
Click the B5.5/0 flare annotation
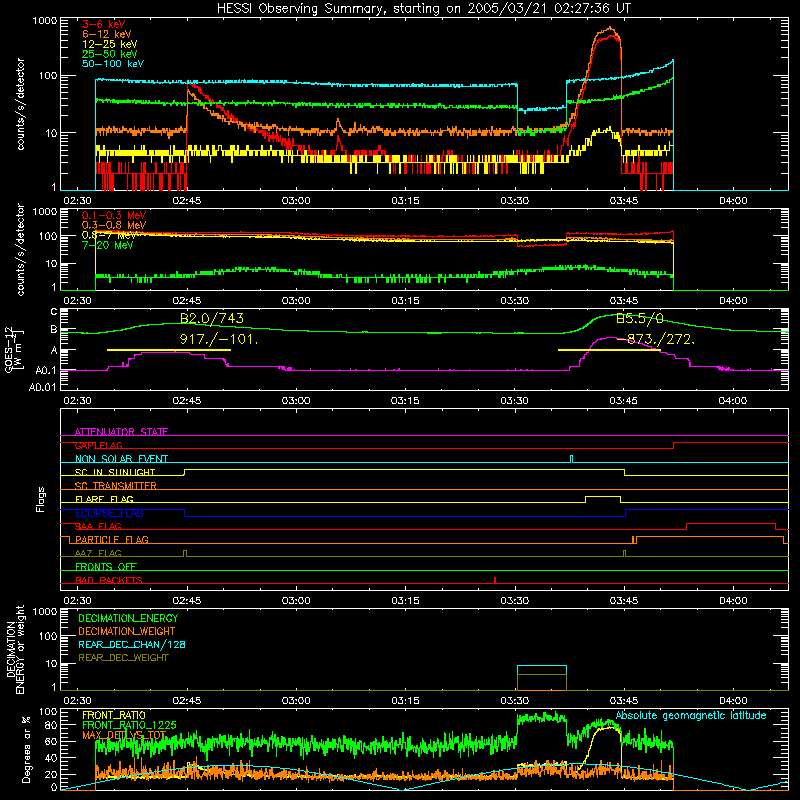tap(640, 319)
